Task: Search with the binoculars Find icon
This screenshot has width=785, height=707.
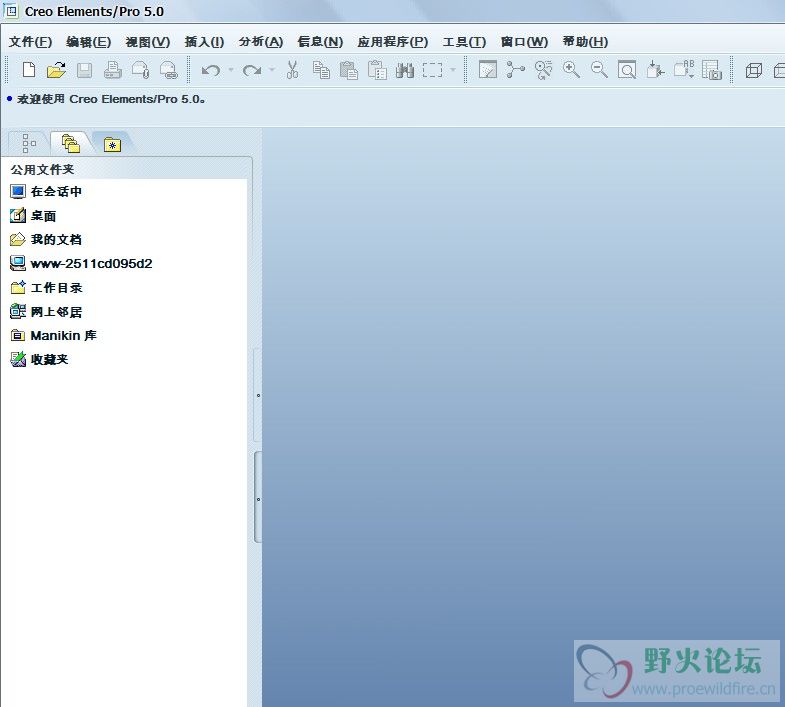Action: coord(405,70)
